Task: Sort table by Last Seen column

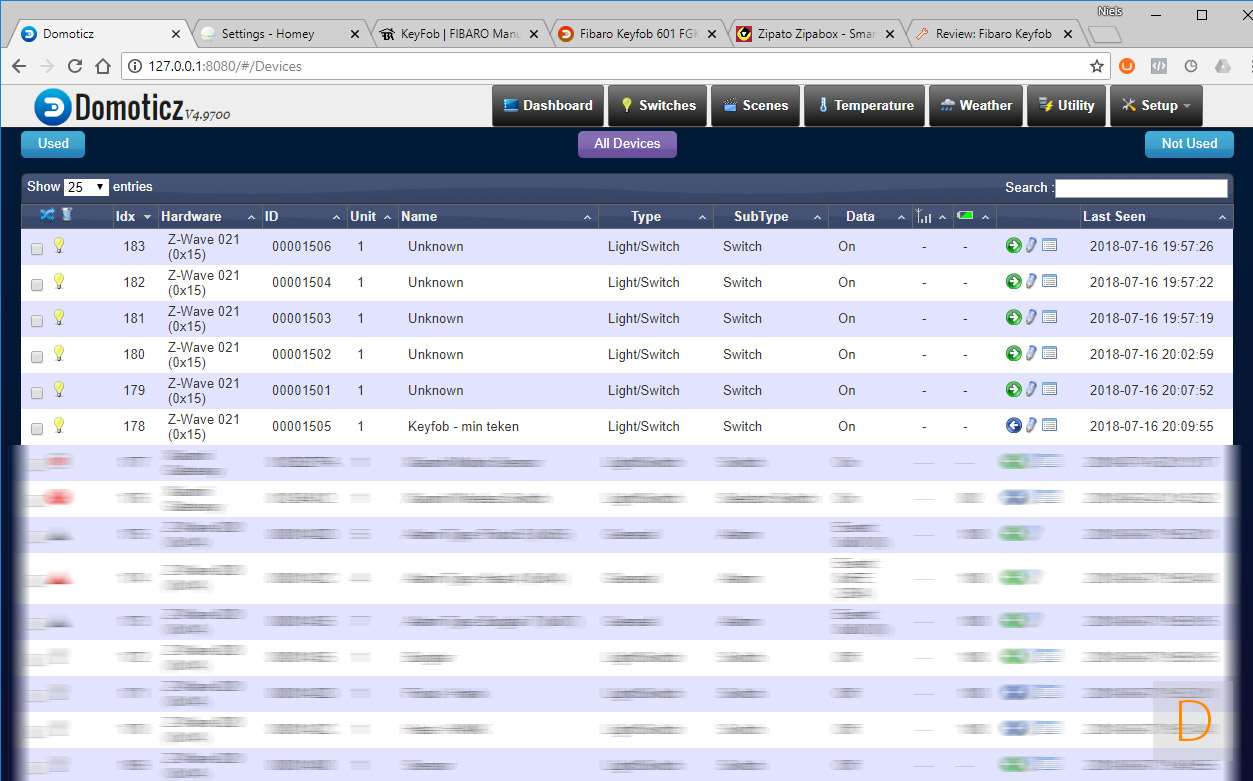Action: pyautogui.click(x=1114, y=216)
